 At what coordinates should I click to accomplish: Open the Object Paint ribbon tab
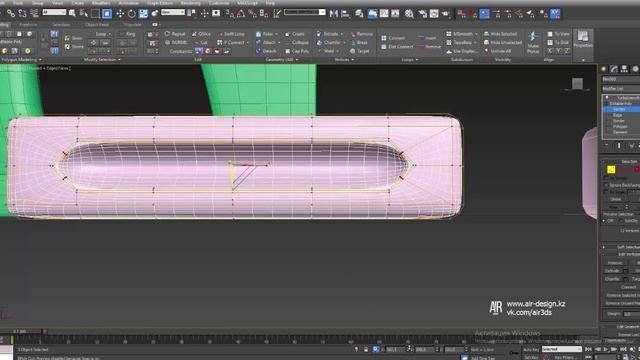[97, 24]
